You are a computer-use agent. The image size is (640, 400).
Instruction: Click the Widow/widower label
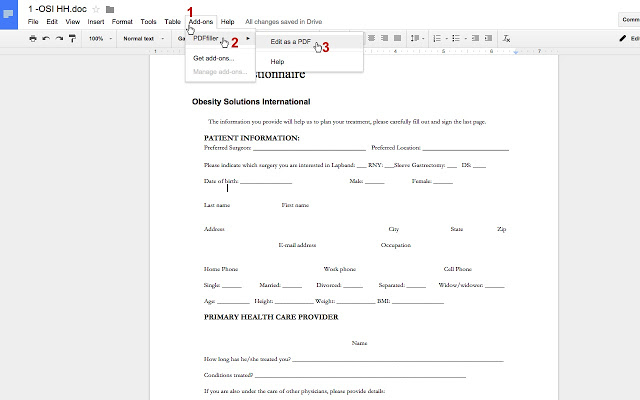(460, 285)
